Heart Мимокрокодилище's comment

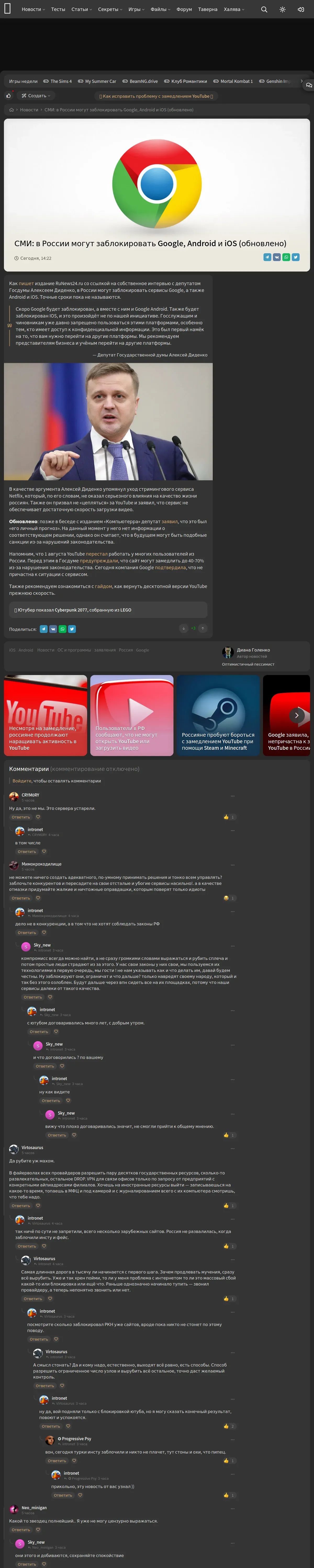(38, 898)
